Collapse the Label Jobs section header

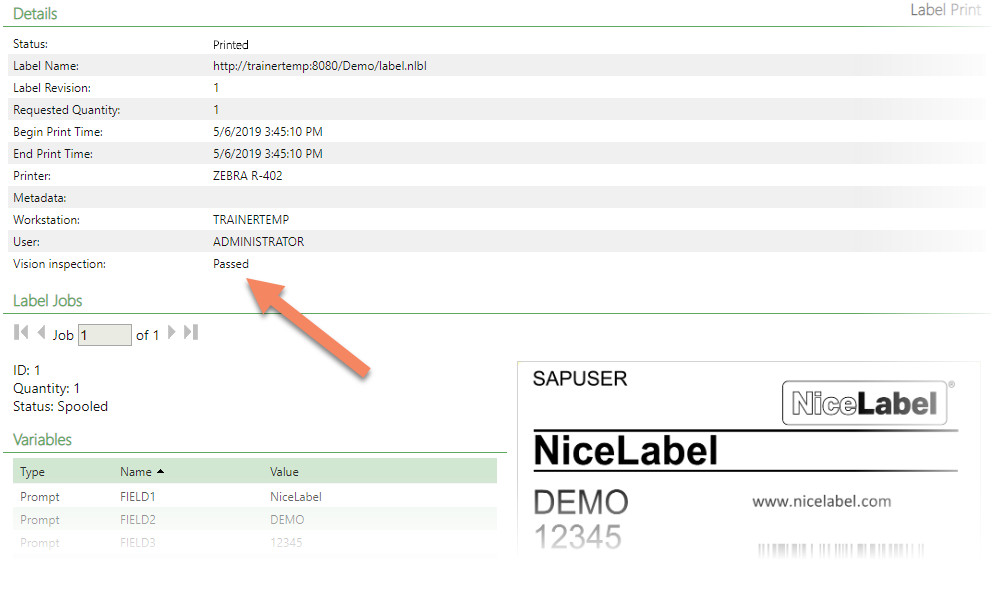click(48, 301)
